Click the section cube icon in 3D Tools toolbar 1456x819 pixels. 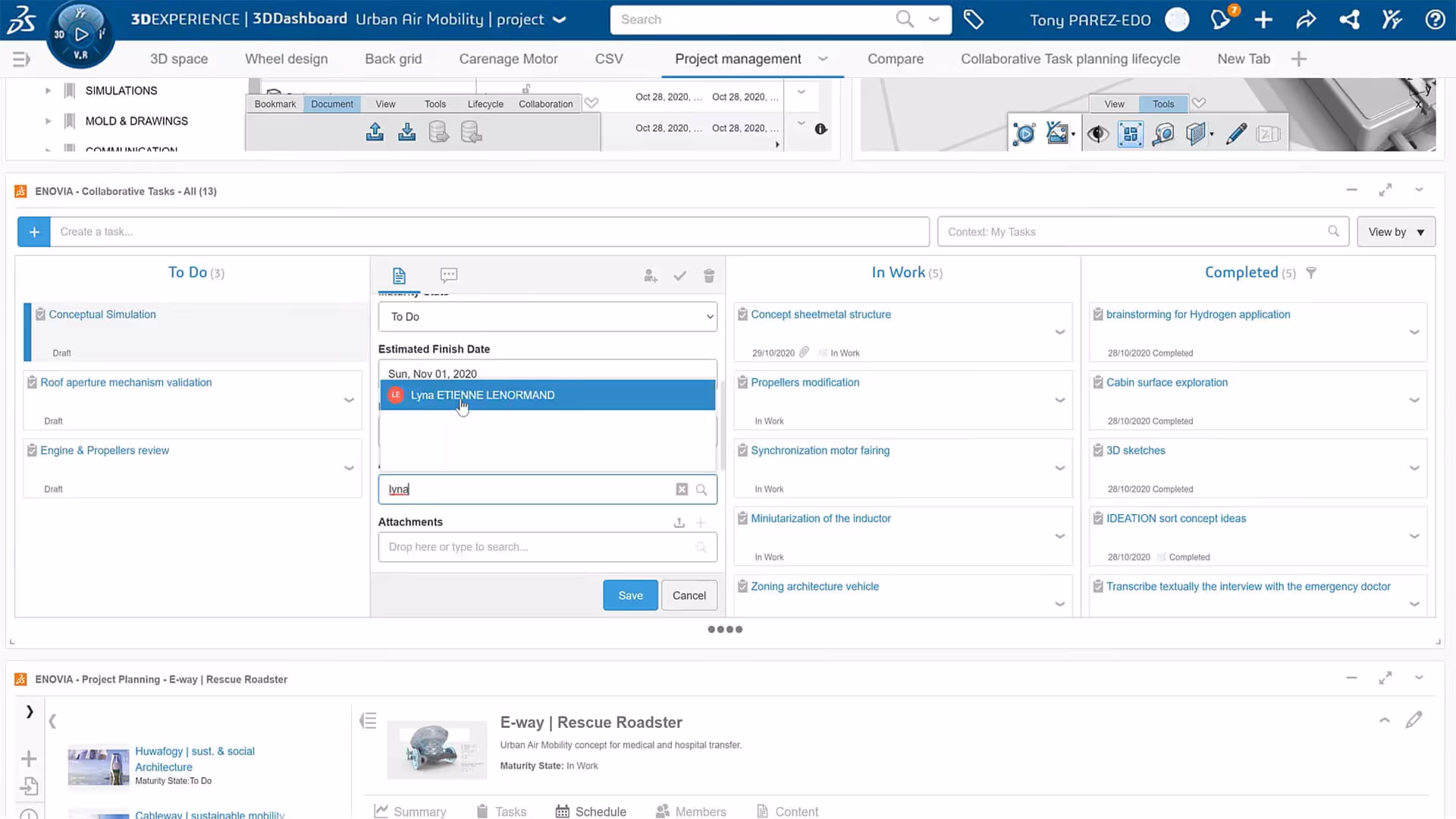pyautogui.click(x=1196, y=134)
